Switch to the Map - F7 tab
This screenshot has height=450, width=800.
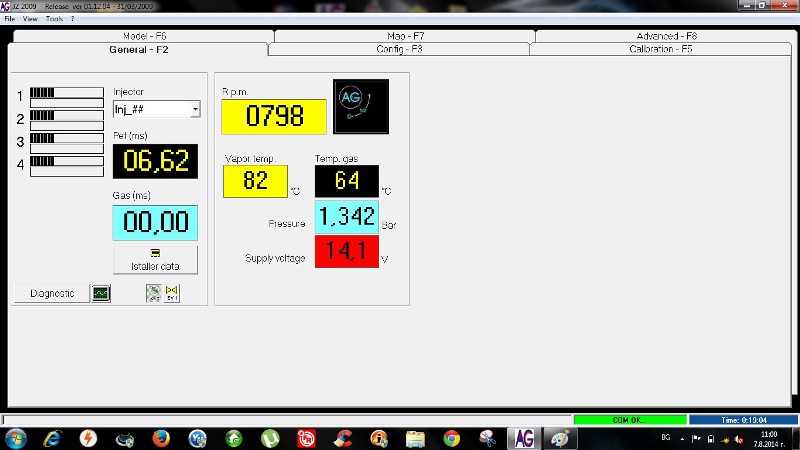[x=405, y=36]
